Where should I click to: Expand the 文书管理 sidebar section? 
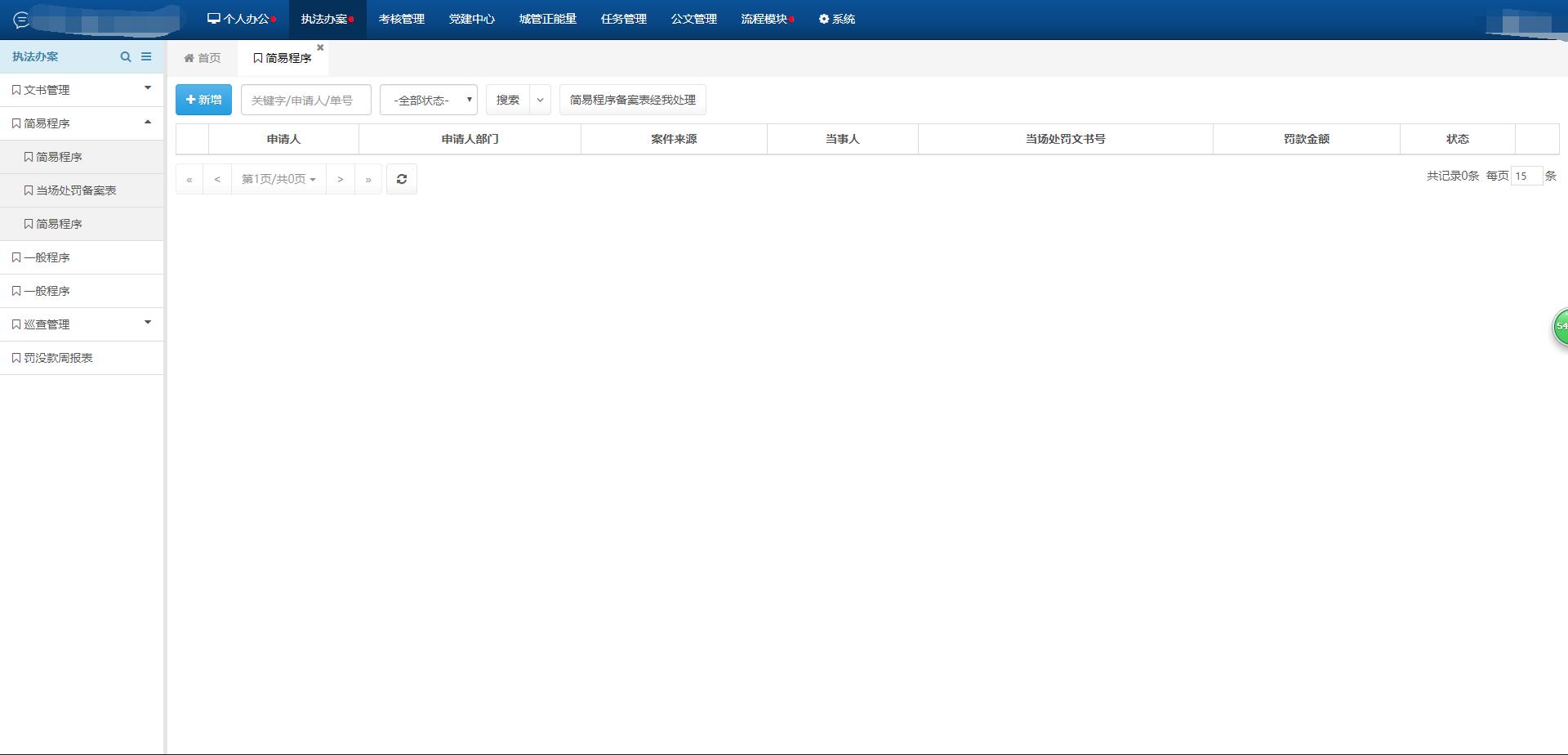click(x=82, y=90)
